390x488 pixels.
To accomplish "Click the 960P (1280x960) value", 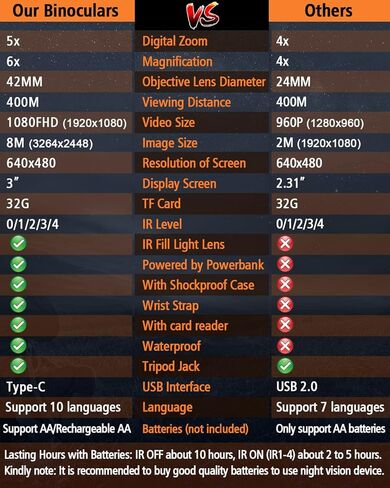I will pyautogui.click(x=320, y=123).
